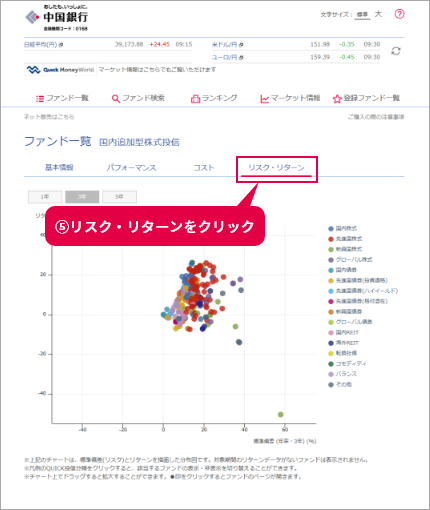430x510 pixels.
Task: Select the 1年 period button
Action: [45, 197]
